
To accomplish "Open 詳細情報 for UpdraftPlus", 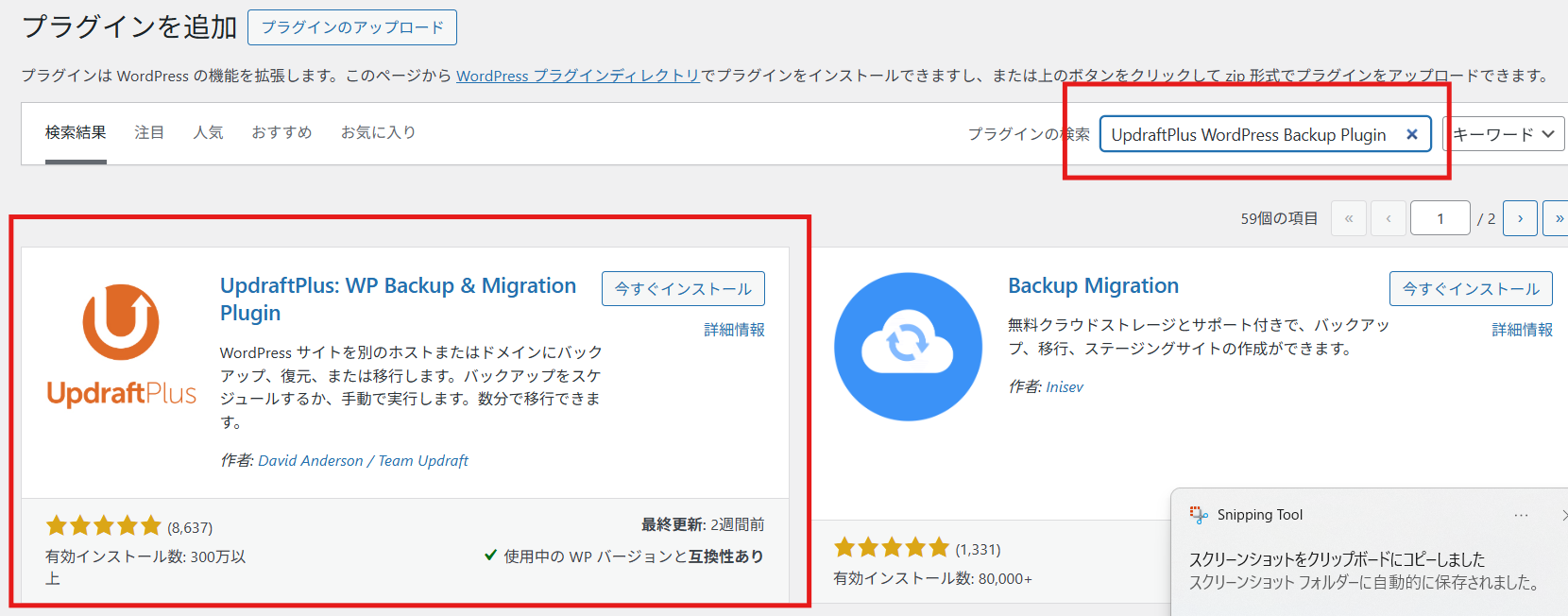I will [734, 330].
